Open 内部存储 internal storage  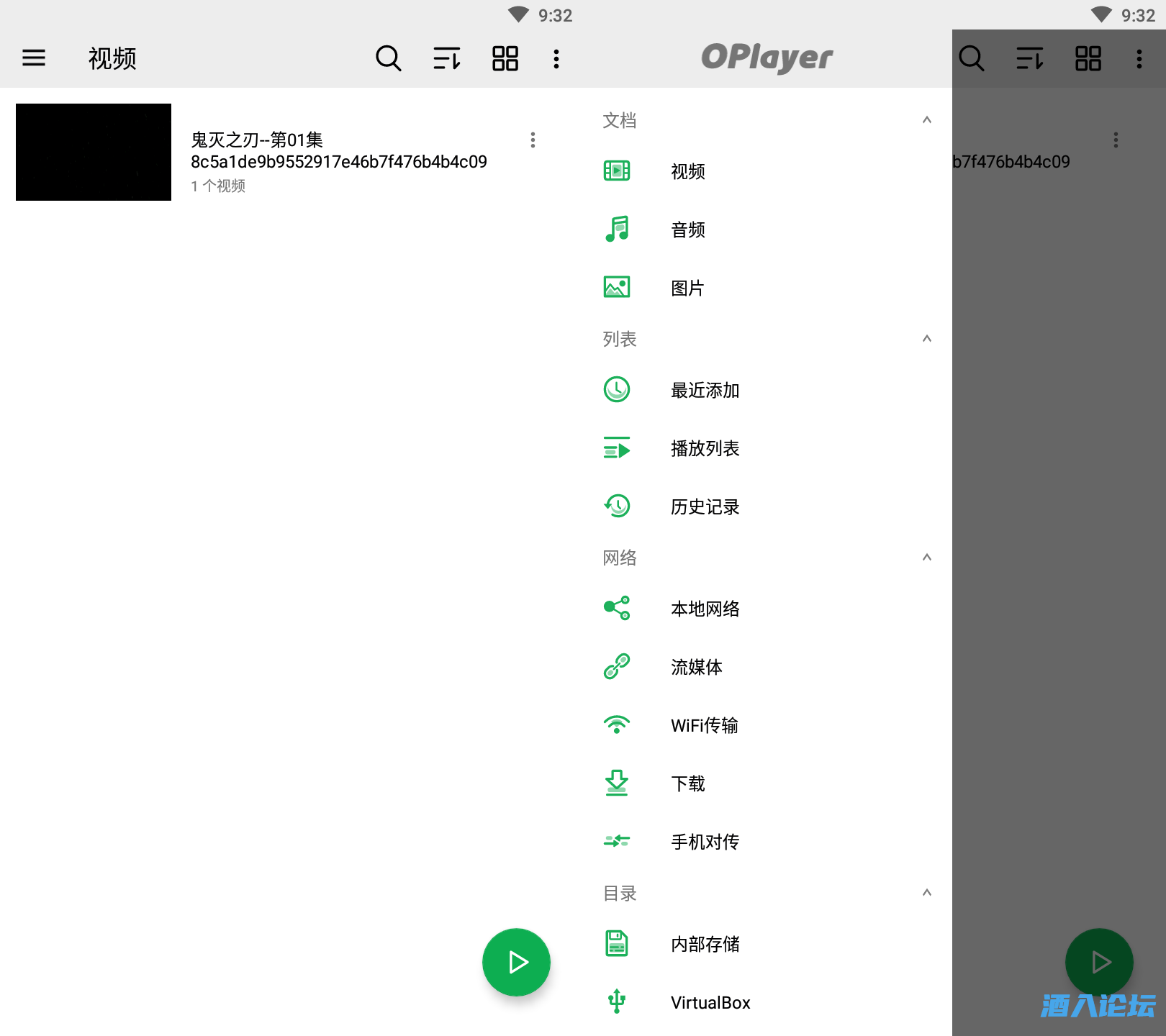(704, 944)
